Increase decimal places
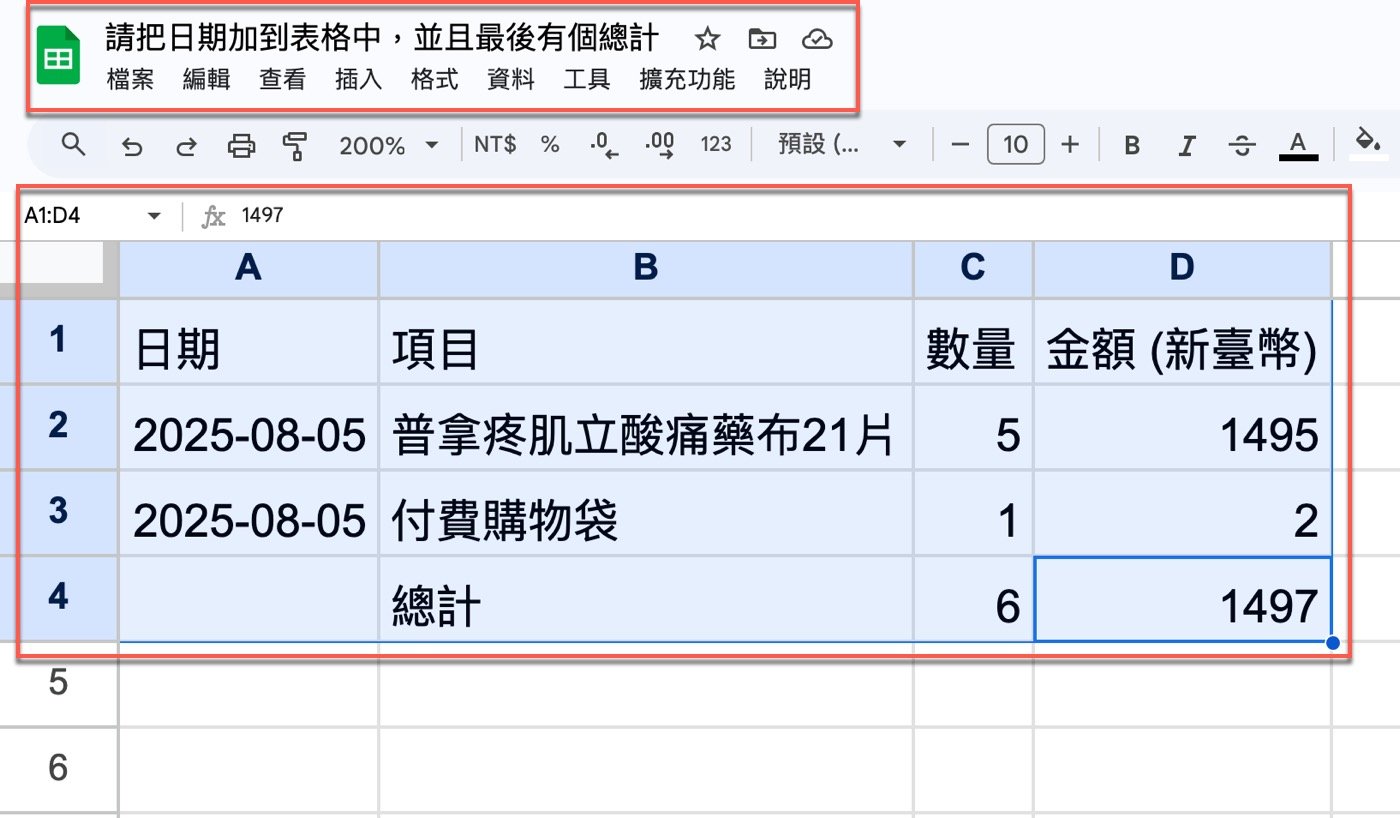1400x818 pixels. [660, 146]
